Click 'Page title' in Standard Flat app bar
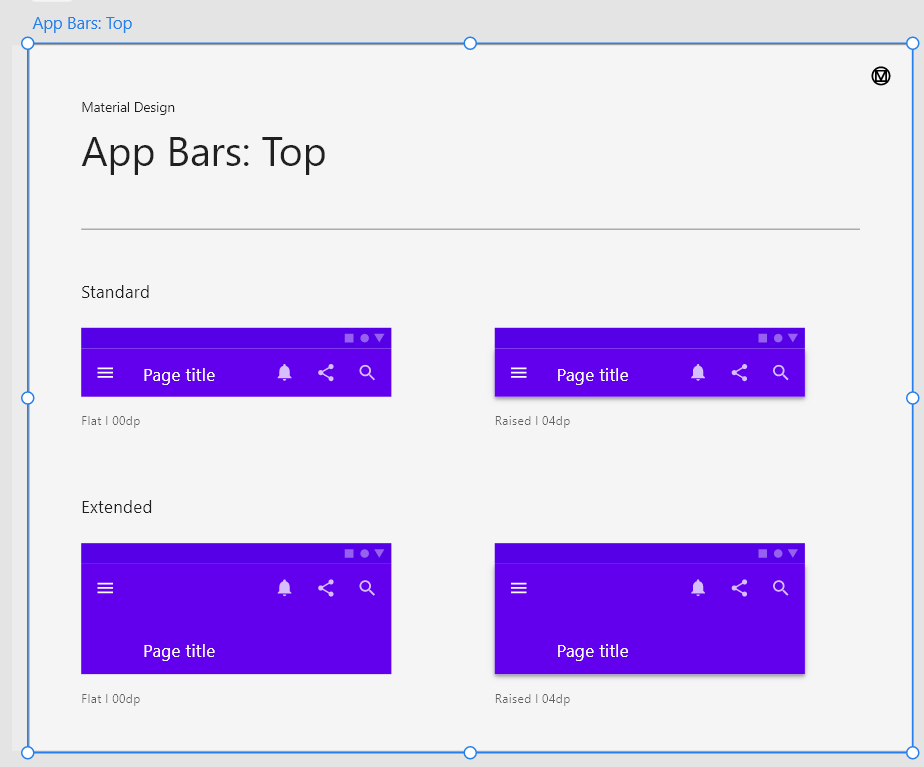 pos(179,375)
